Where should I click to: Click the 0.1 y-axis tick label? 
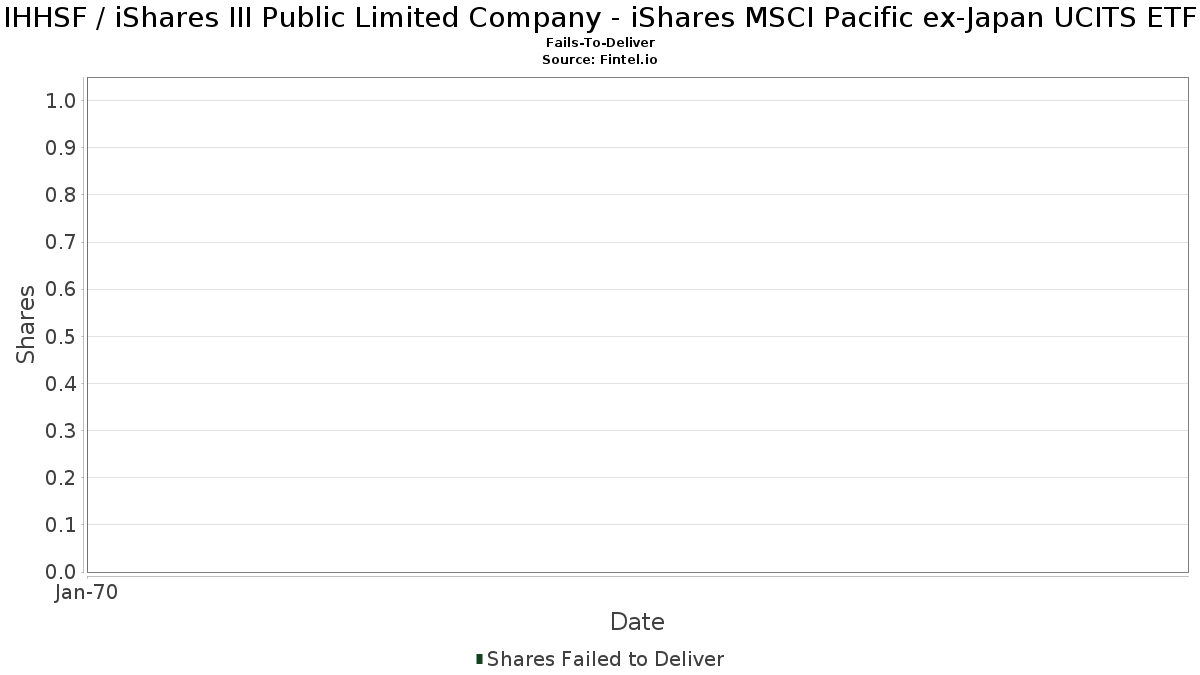point(61,525)
